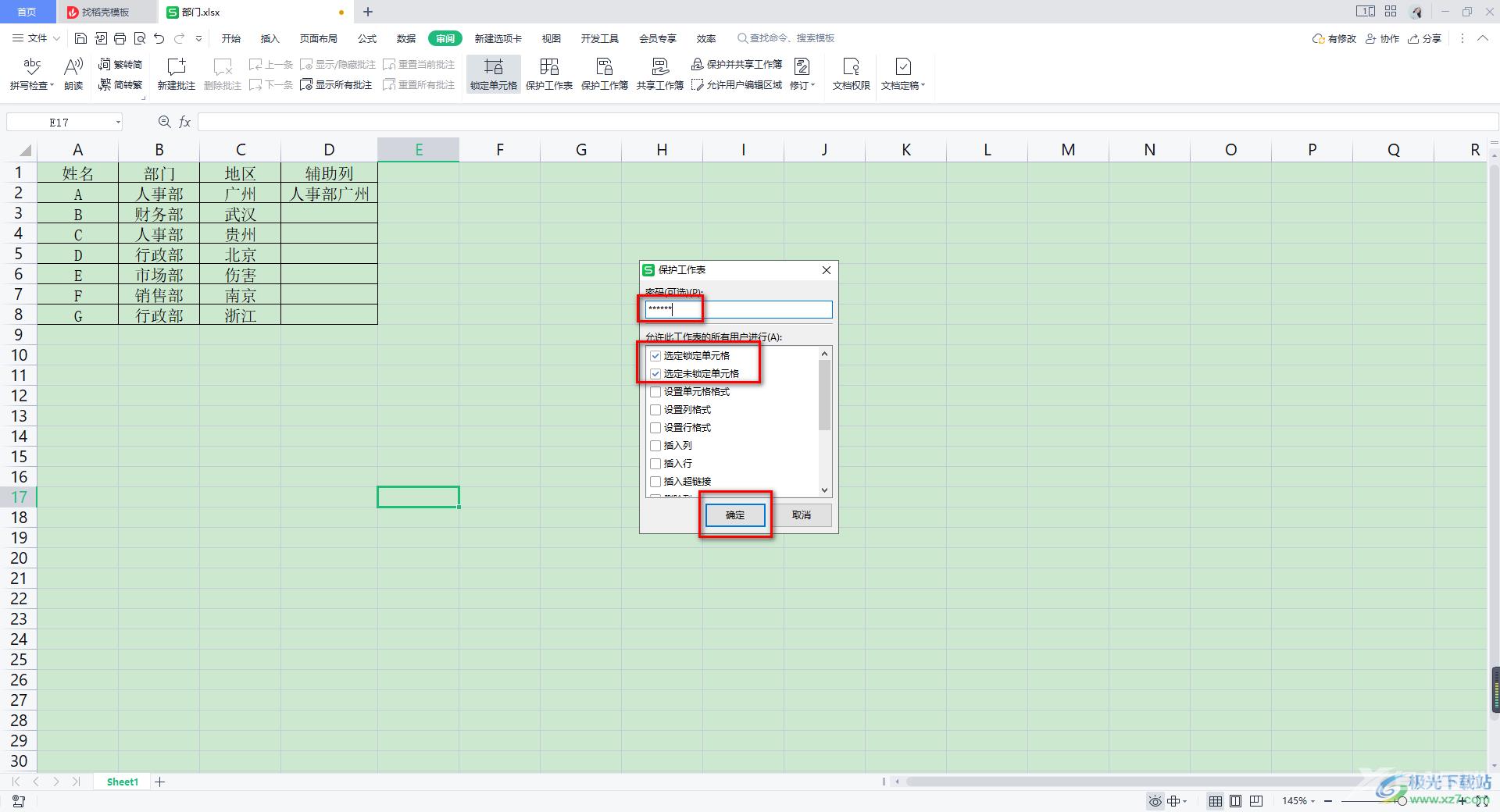
Task: Close the Protect Sheet dialog with X
Action: (827, 270)
